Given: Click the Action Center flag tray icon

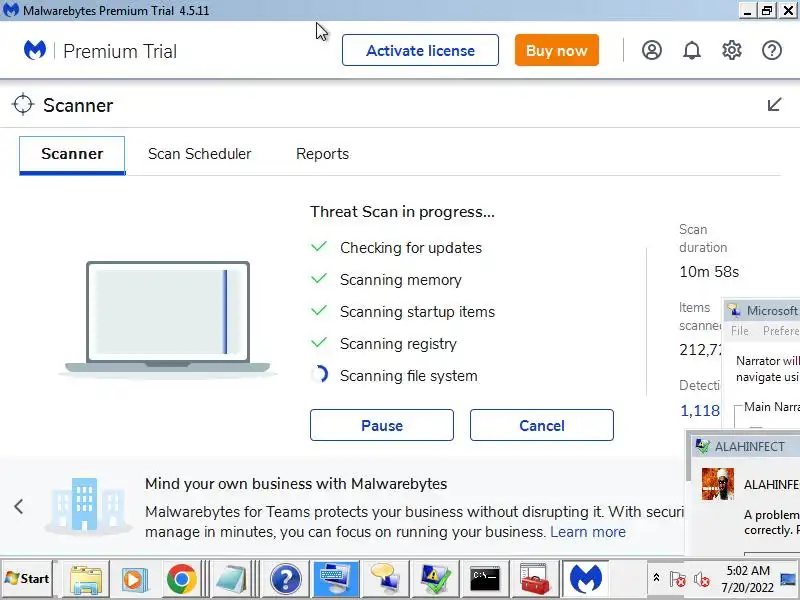Looking at the screenshot, I should tap(678, 580).
